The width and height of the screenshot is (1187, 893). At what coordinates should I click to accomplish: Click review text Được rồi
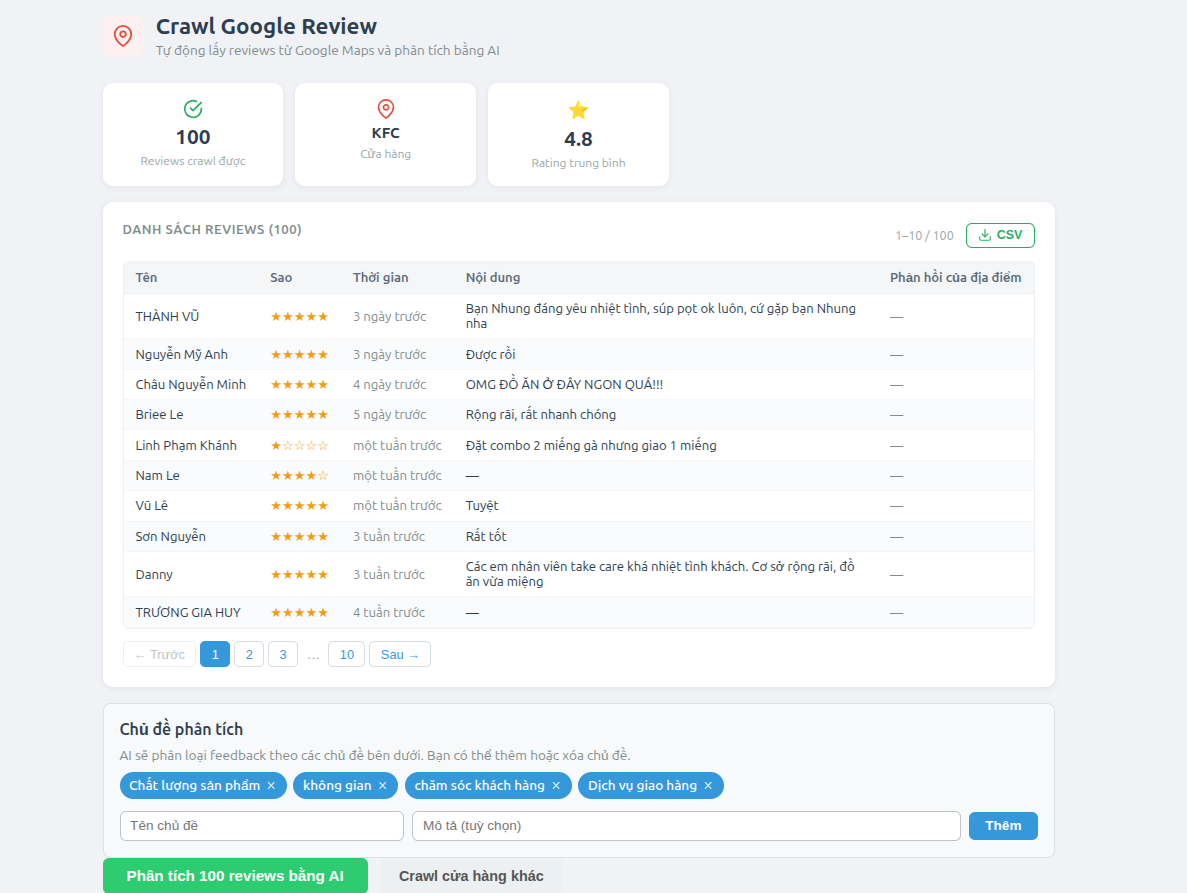[491, 354]
